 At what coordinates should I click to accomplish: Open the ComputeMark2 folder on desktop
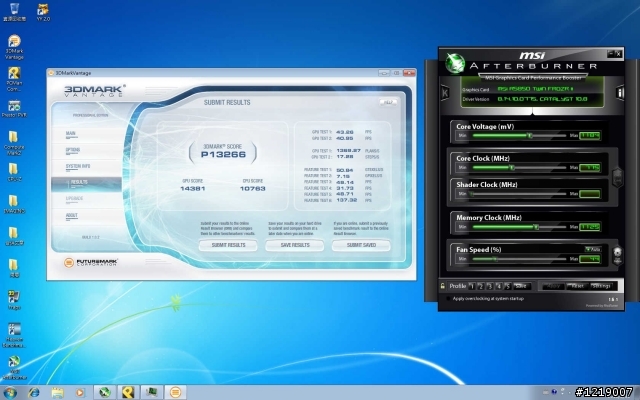pyautogui.click(x=14, y=143)
